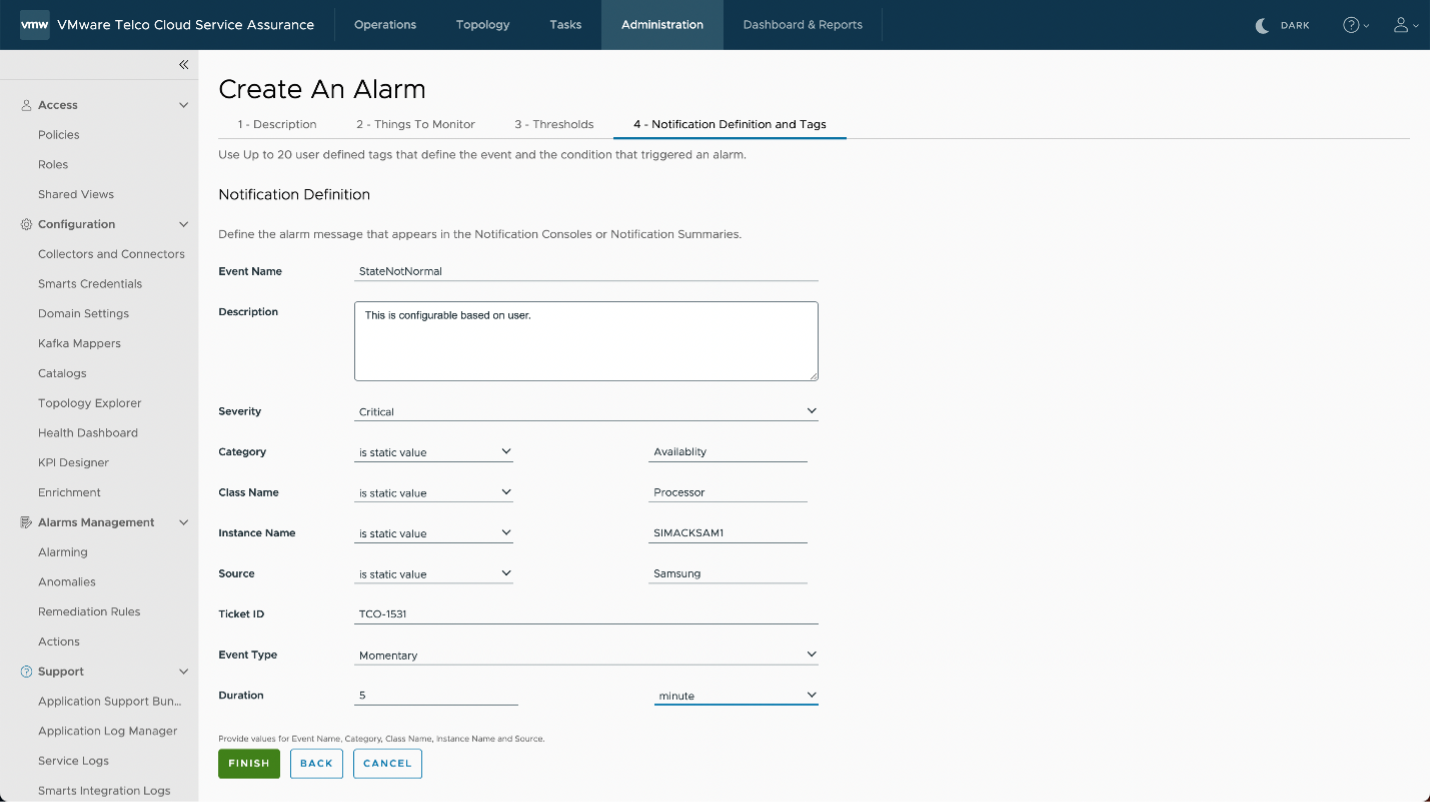Go to Alarming page
The width and height of the screenshot is (1430, 806).
click(63, 553)
